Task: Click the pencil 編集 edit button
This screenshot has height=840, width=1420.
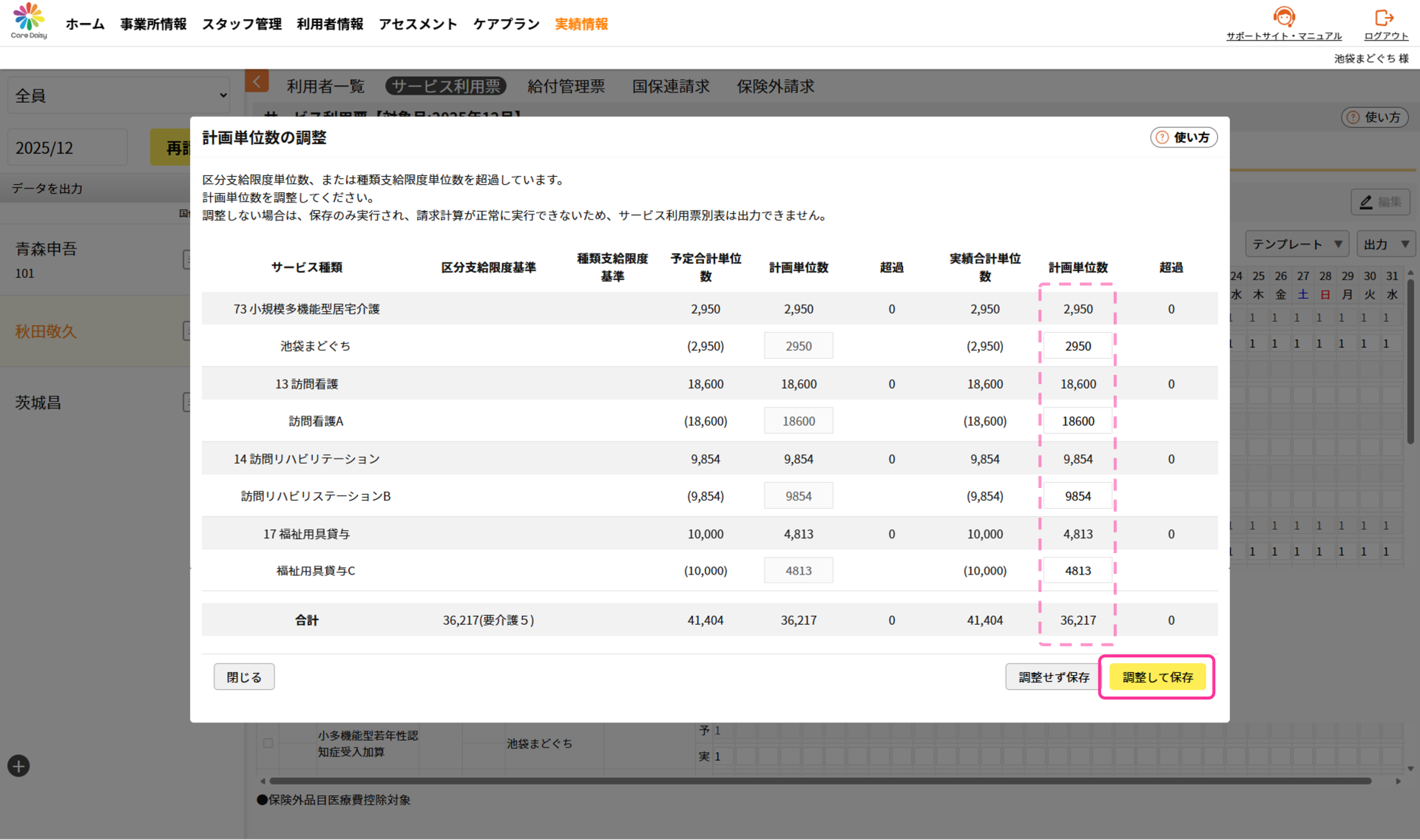Action: [1380, 202]
